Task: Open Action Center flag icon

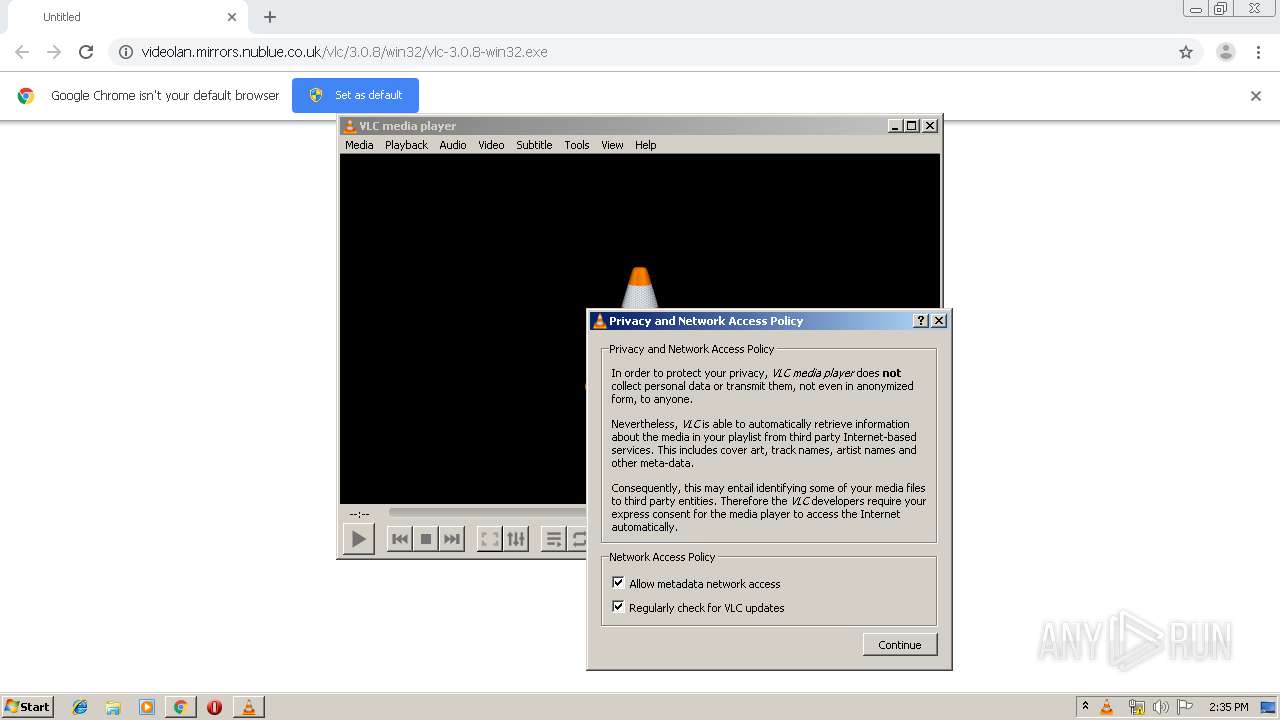Action: [x=1185, y=707]
